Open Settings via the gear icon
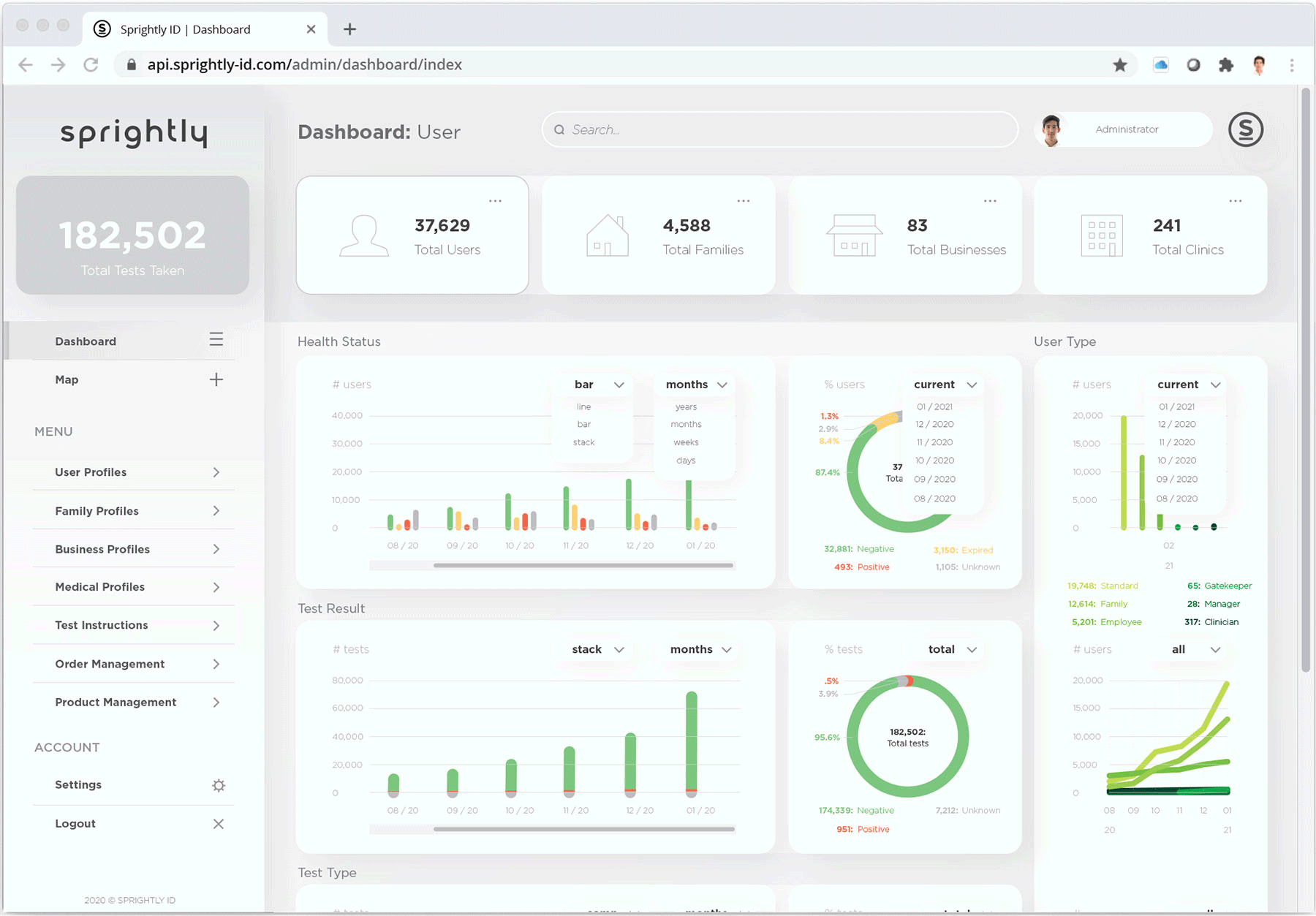The width and height of the screenshot is (1316, 916). pyautogui.click(x=218, y=785)
